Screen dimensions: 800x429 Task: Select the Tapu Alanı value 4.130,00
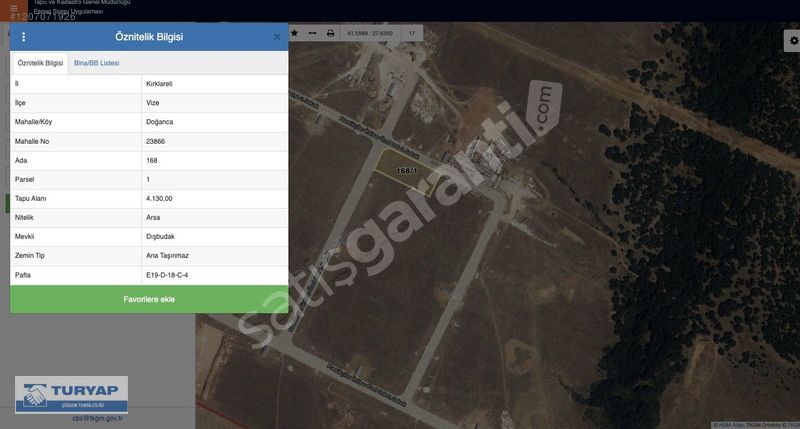tap(159, 198)
